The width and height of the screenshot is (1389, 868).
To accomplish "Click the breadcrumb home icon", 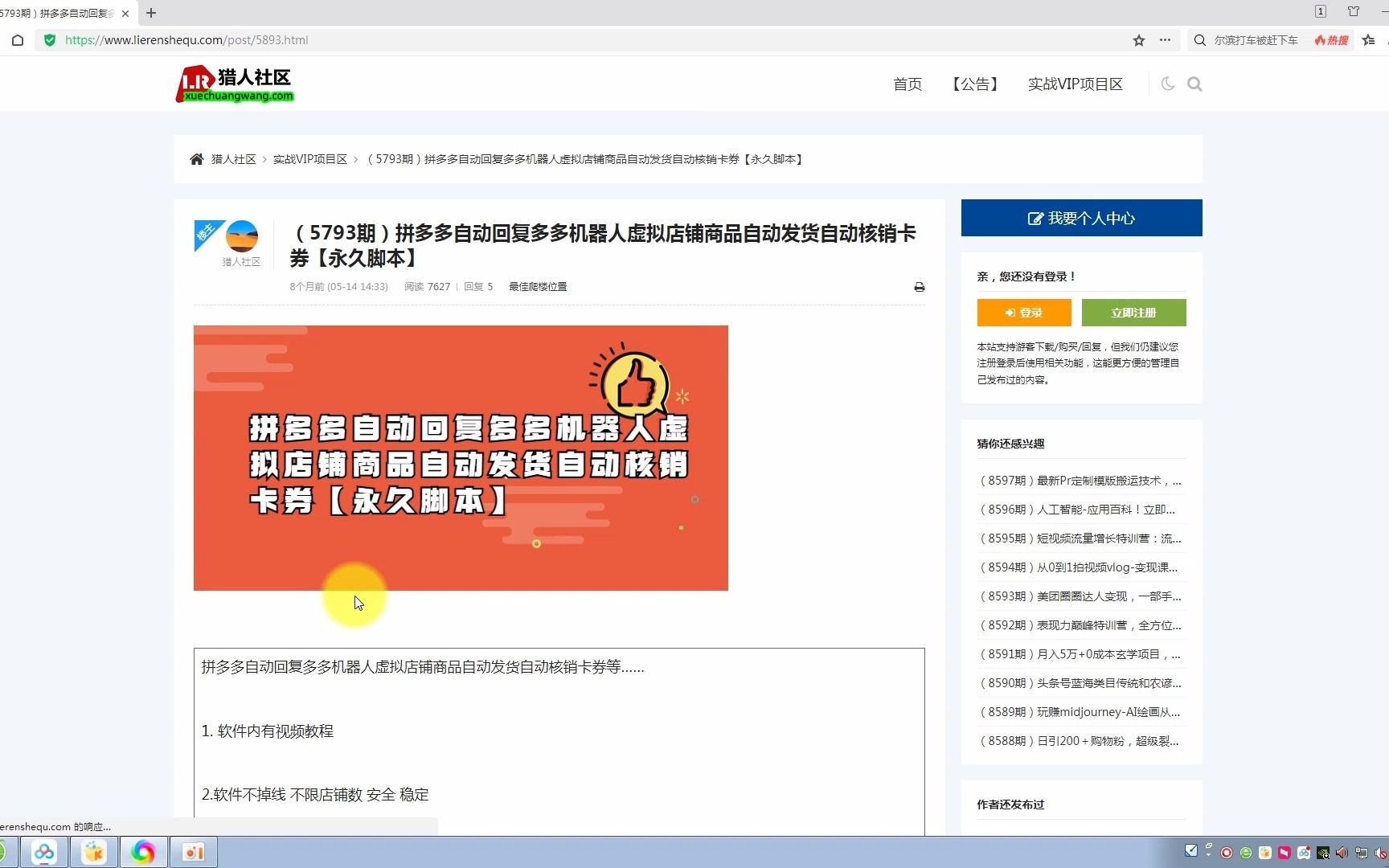I will 196,159.
